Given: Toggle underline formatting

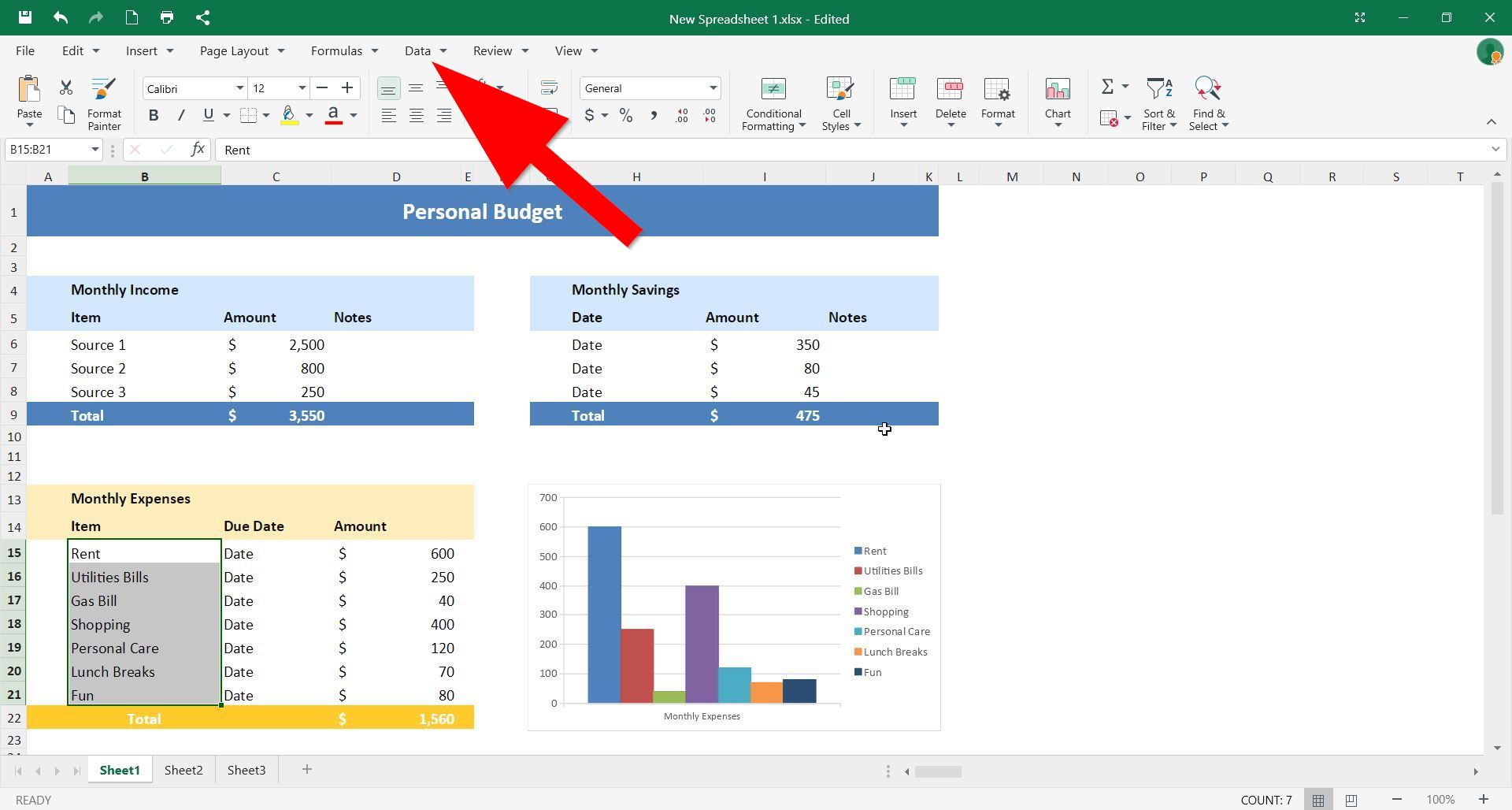Looking at the screenshot, I should tap(208, 115).
